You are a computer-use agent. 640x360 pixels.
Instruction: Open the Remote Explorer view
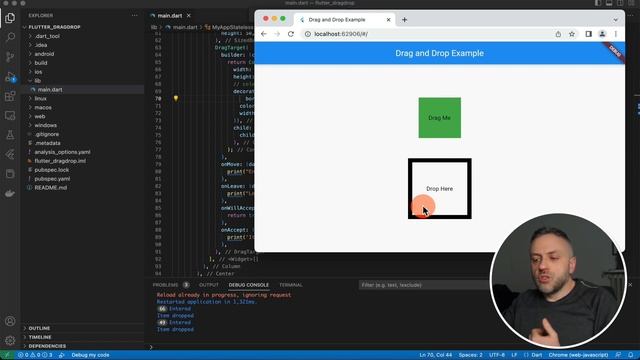(10, 116)
